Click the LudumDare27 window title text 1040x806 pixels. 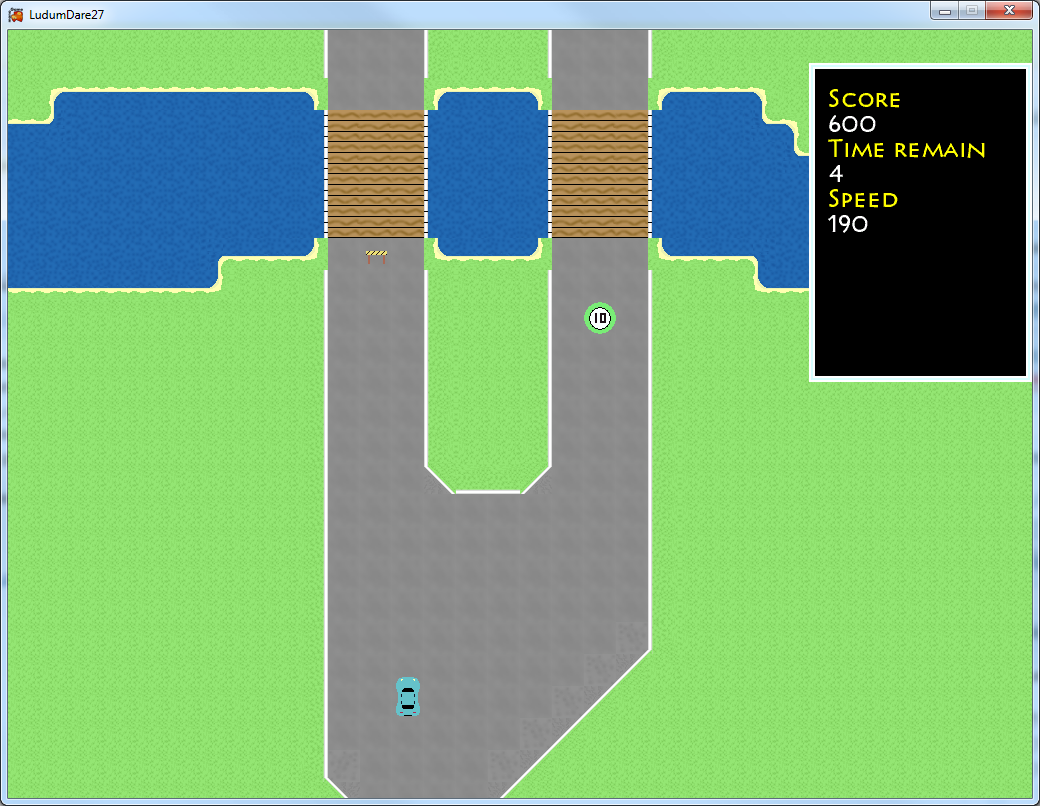pyautogui.click(x=66, y=15)
